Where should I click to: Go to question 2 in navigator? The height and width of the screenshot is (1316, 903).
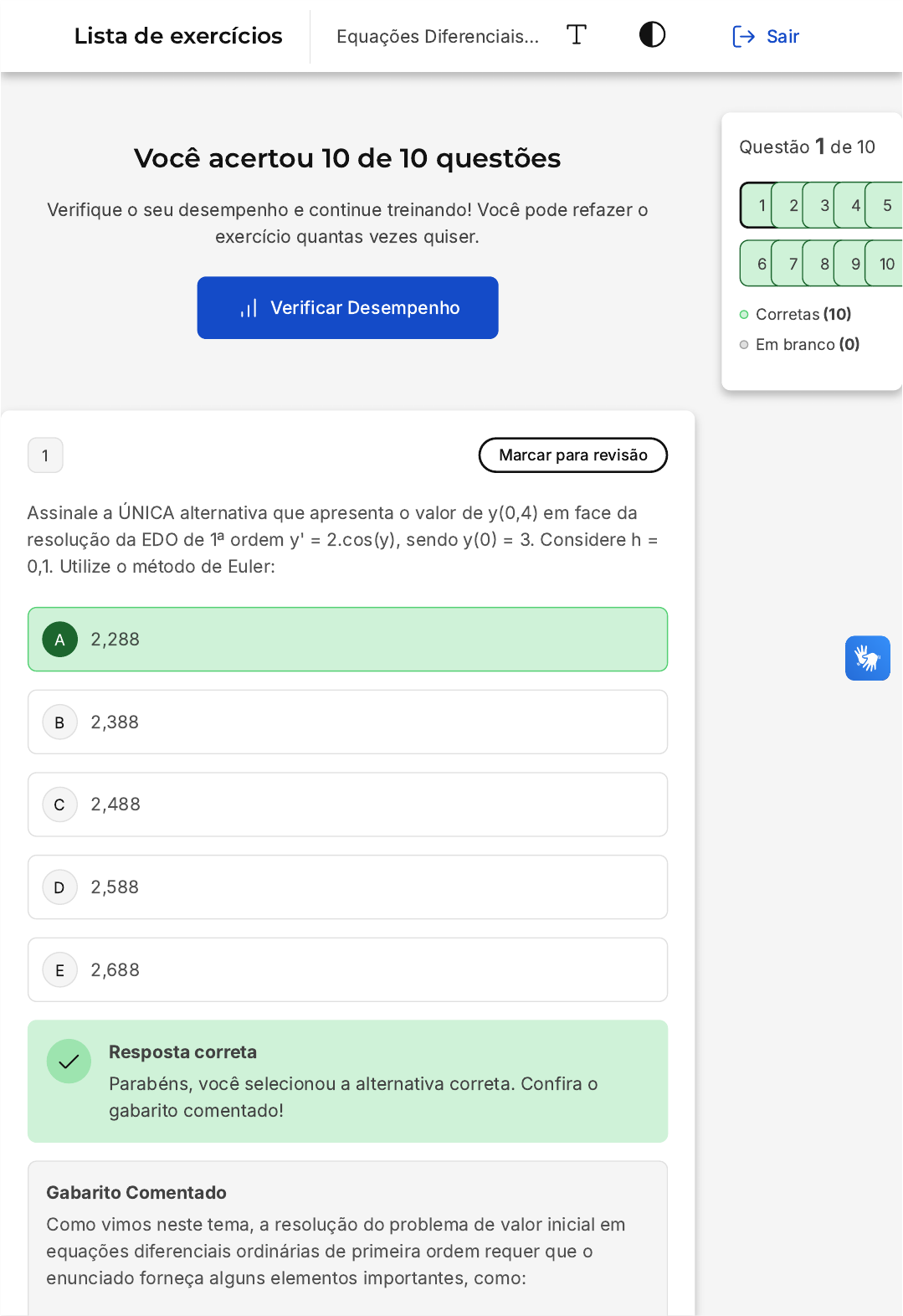click(791, 206)
